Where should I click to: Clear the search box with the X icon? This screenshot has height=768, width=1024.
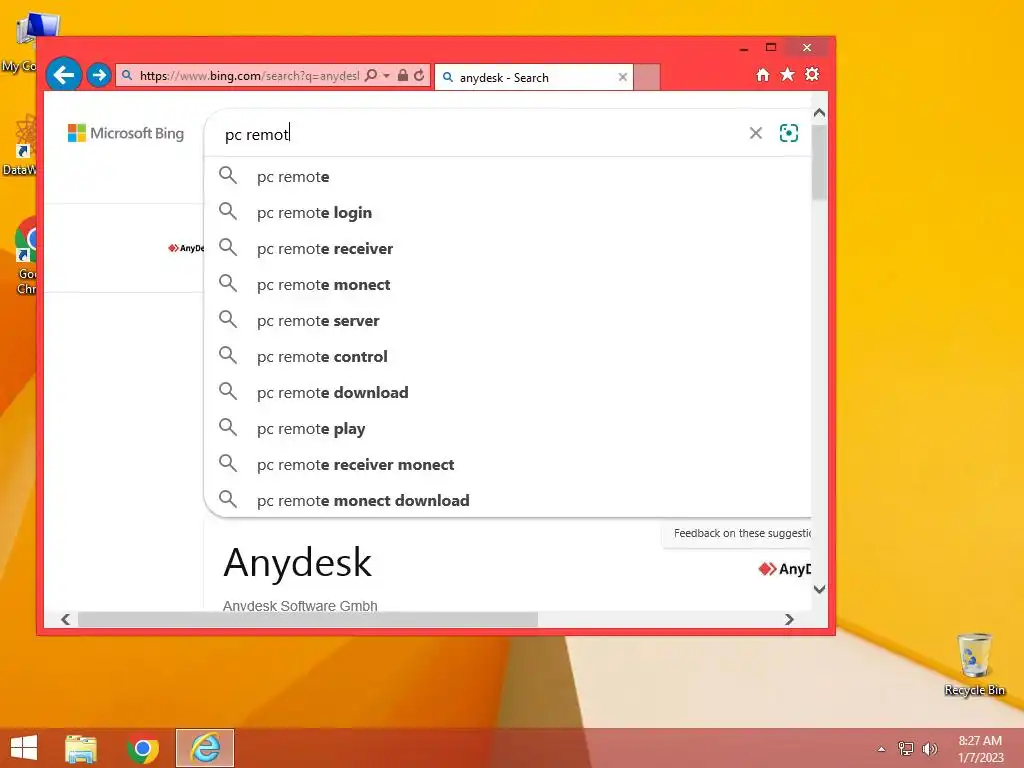click(x=756, y=133)
